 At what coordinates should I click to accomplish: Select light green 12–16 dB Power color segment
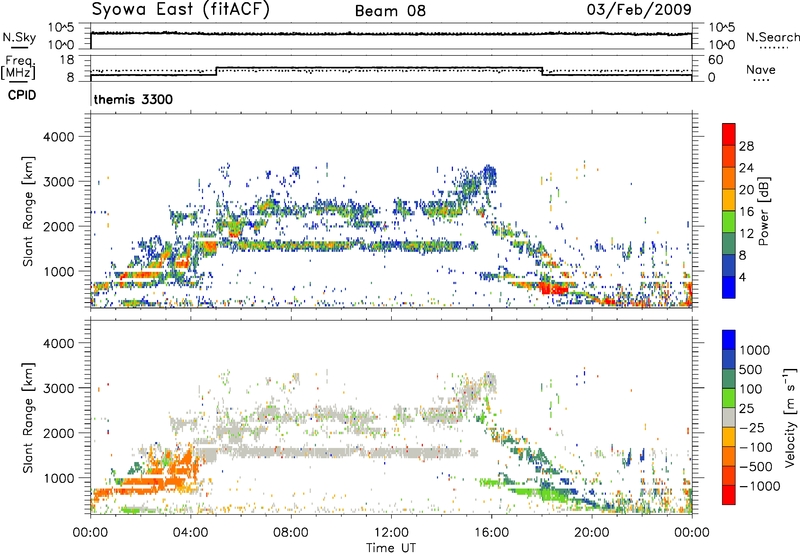coord(729,222)
